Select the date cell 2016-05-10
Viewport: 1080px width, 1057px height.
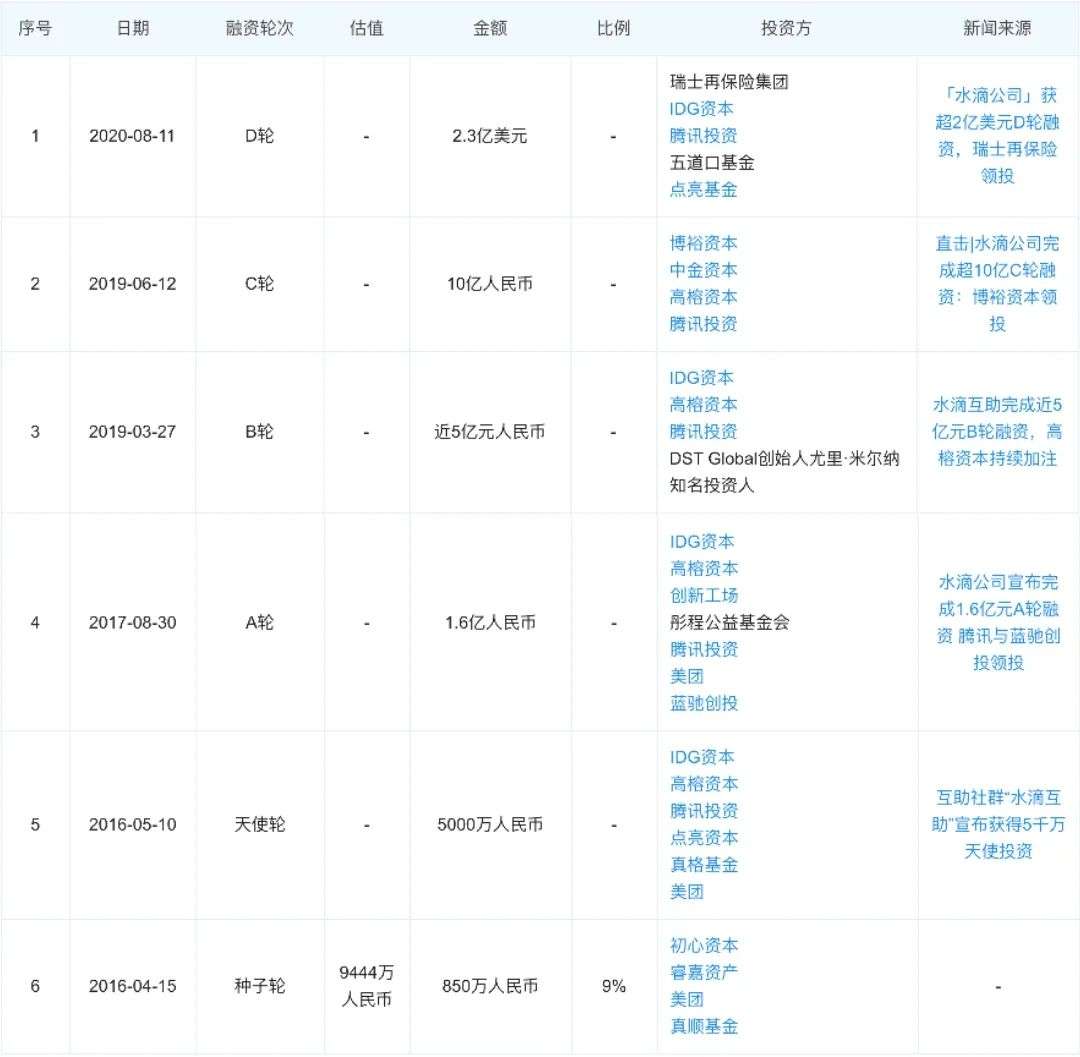(x=132, y=825)
